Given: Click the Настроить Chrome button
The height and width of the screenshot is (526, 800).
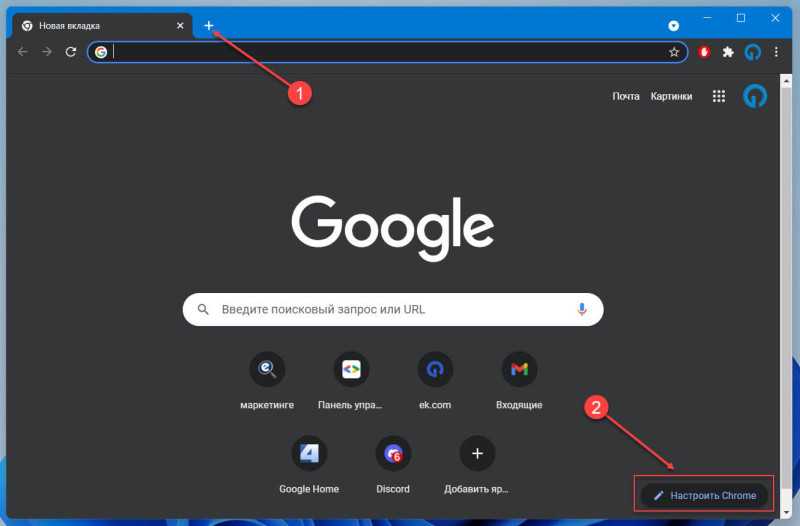Looking at the screenshot, I should (705, 495).
